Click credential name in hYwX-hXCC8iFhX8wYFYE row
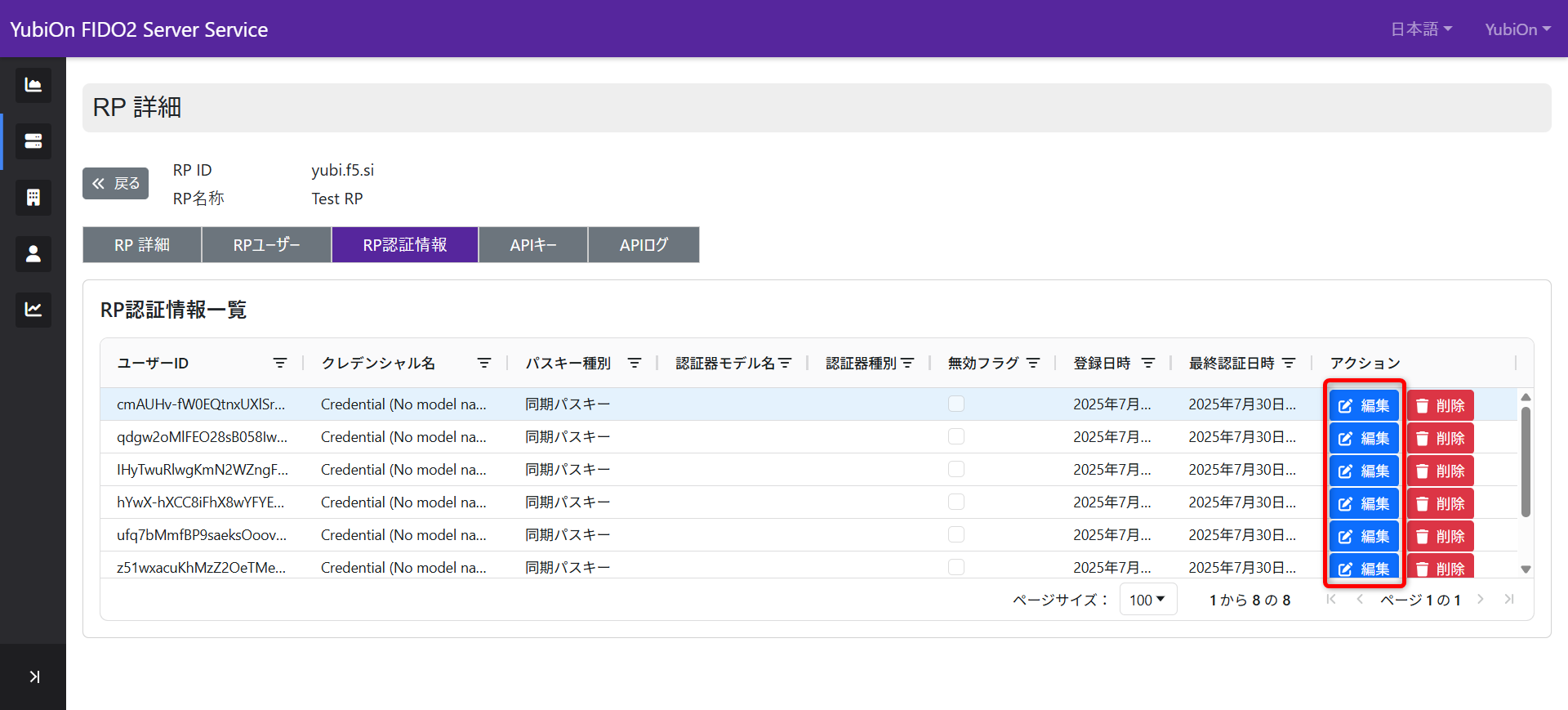Screen dimensions: 1568x710 403,502
